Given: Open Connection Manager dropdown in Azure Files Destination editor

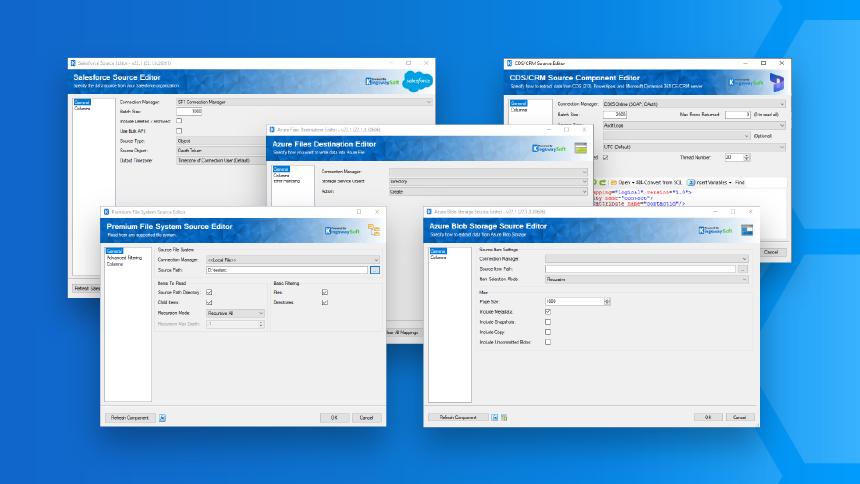Looking at the screenshot, I should pos(488,172).
